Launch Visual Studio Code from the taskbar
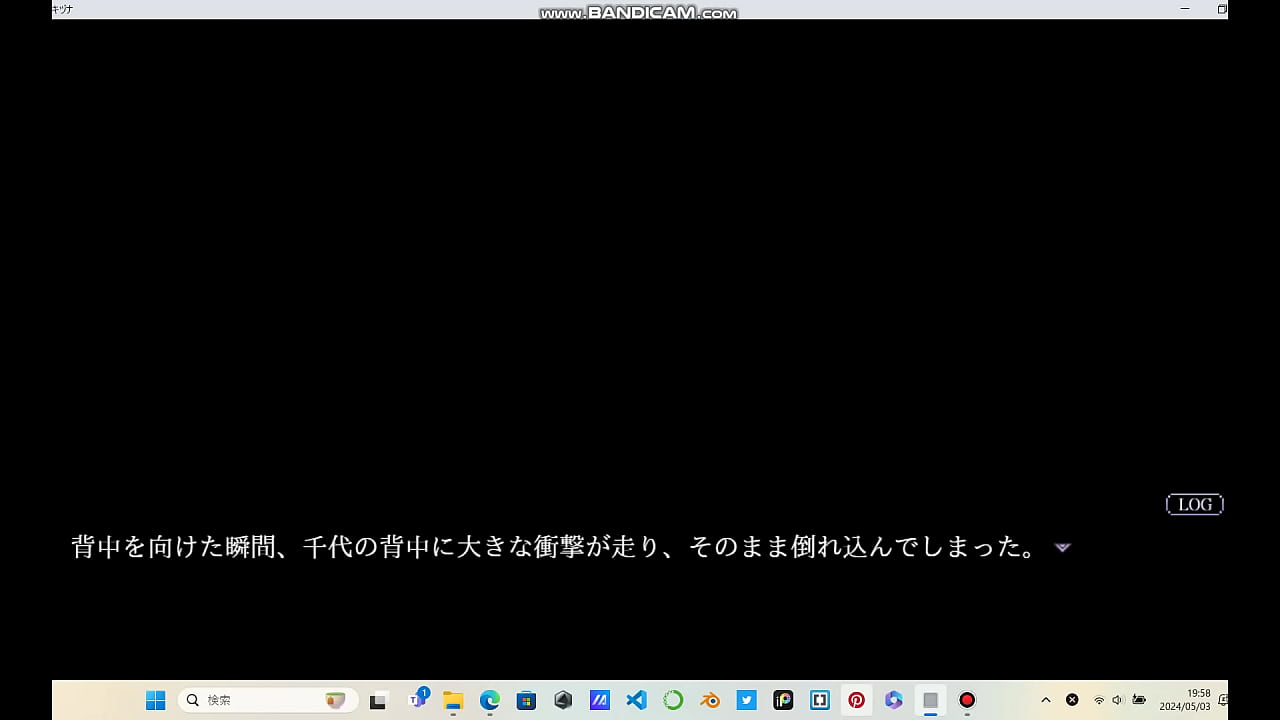Viewport: 1280px width, 720px height. pyautogui.click(x=636, y=700)
